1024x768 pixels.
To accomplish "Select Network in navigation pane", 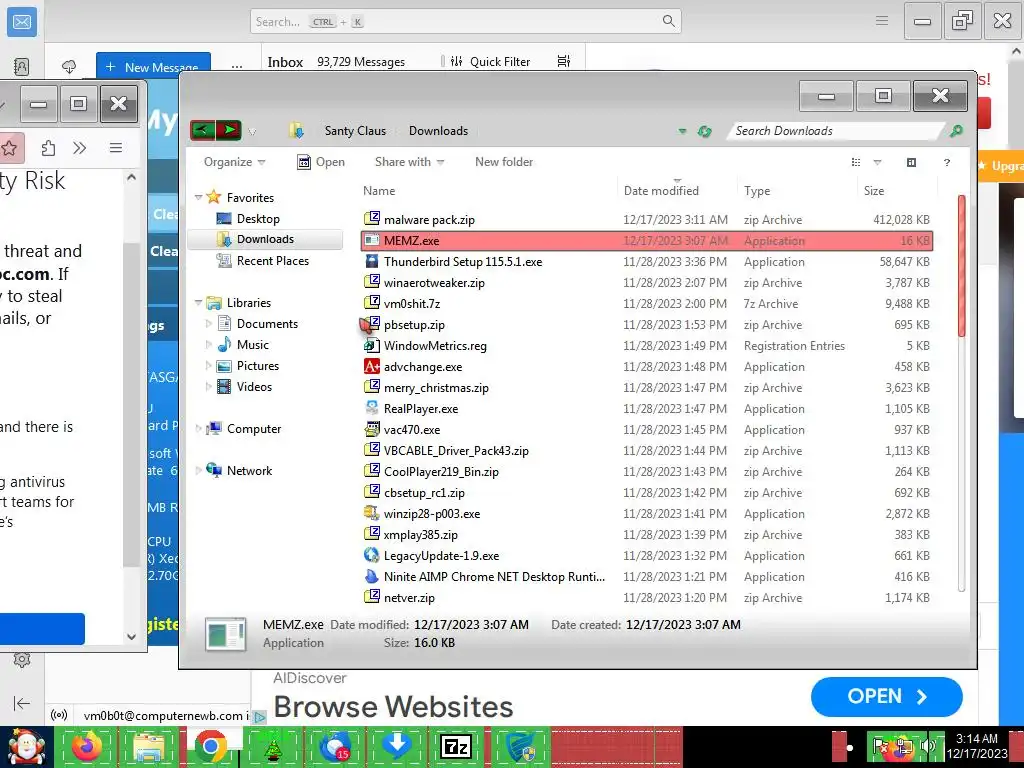I will (249, 470).
